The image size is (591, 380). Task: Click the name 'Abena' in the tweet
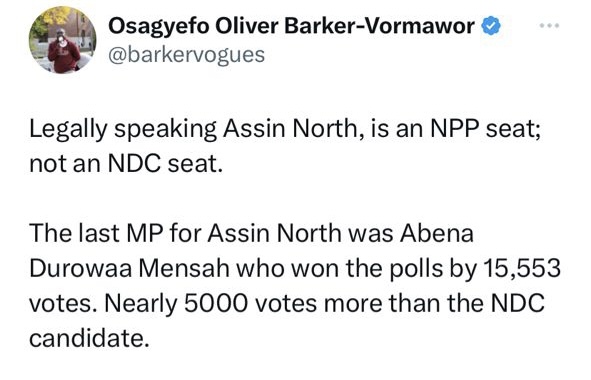tap(437, 233)
